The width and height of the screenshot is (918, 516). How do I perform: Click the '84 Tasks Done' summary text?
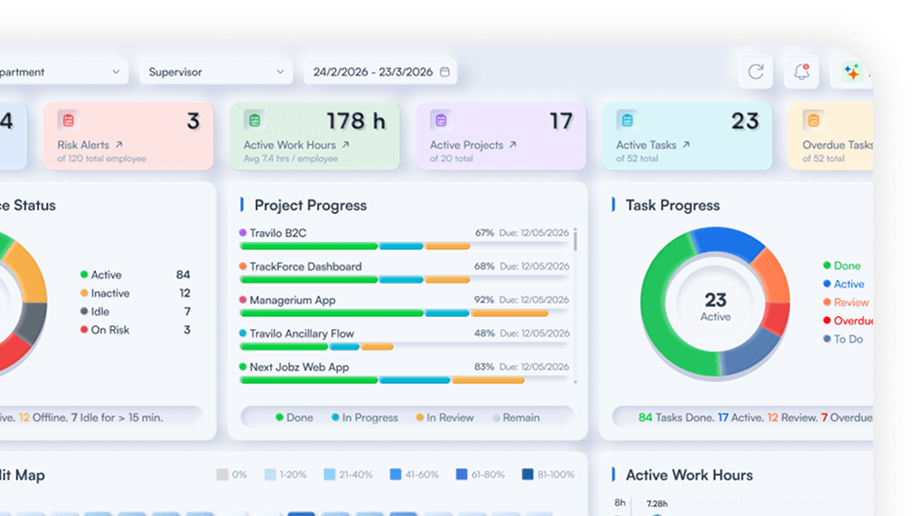[x=676, y=418]
